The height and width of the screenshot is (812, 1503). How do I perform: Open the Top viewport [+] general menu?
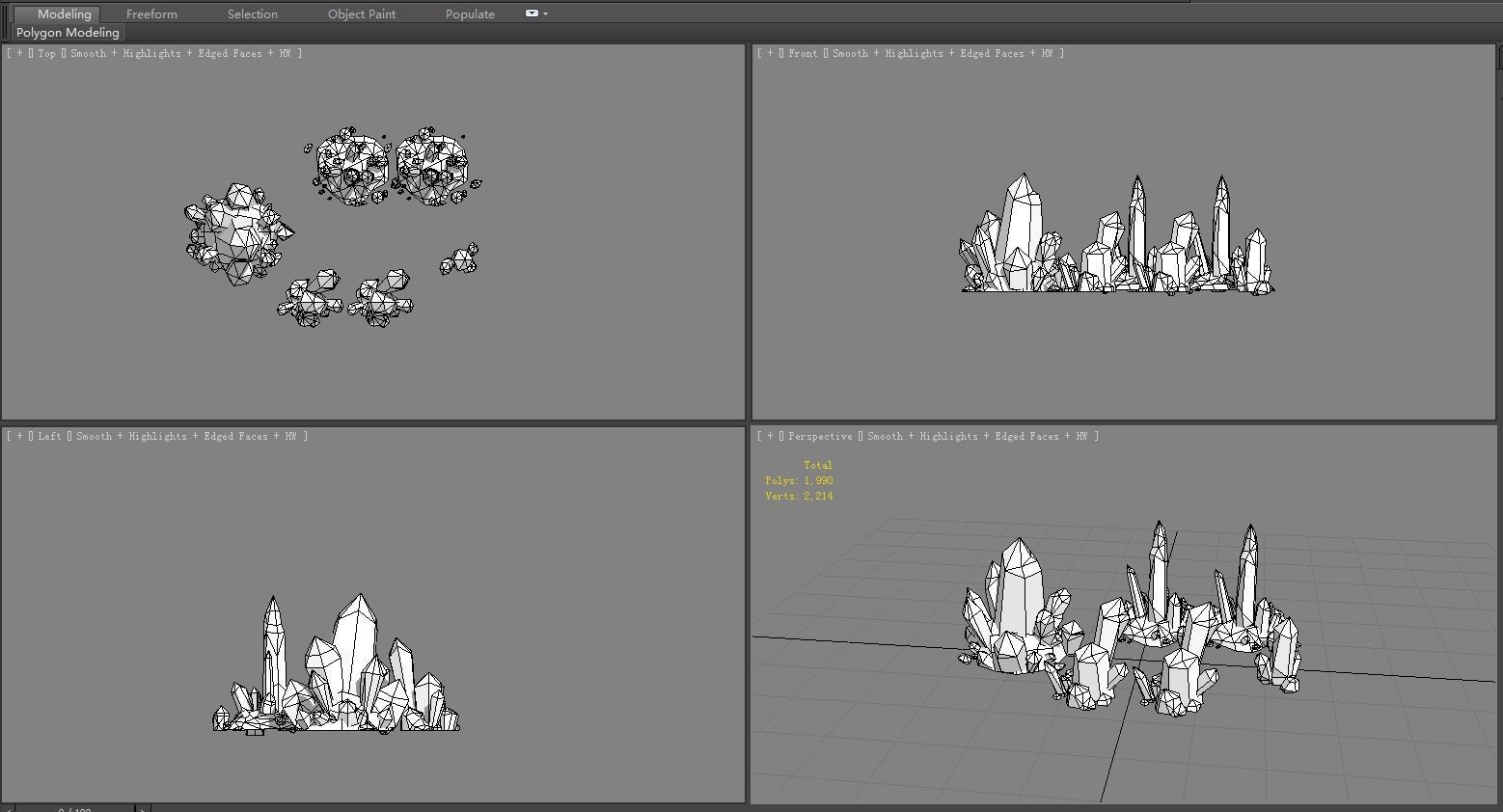coord(19,53)
